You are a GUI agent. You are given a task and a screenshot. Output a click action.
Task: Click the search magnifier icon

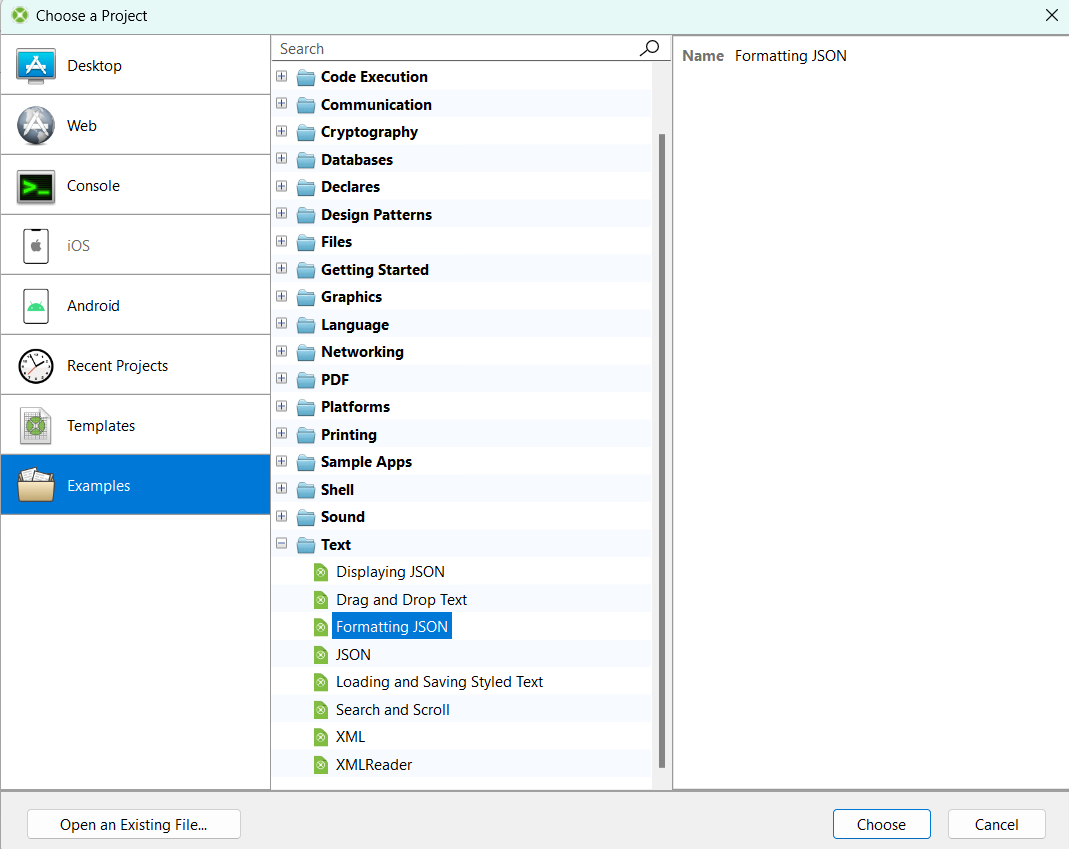pyautogui.click(x=649, y=48)
